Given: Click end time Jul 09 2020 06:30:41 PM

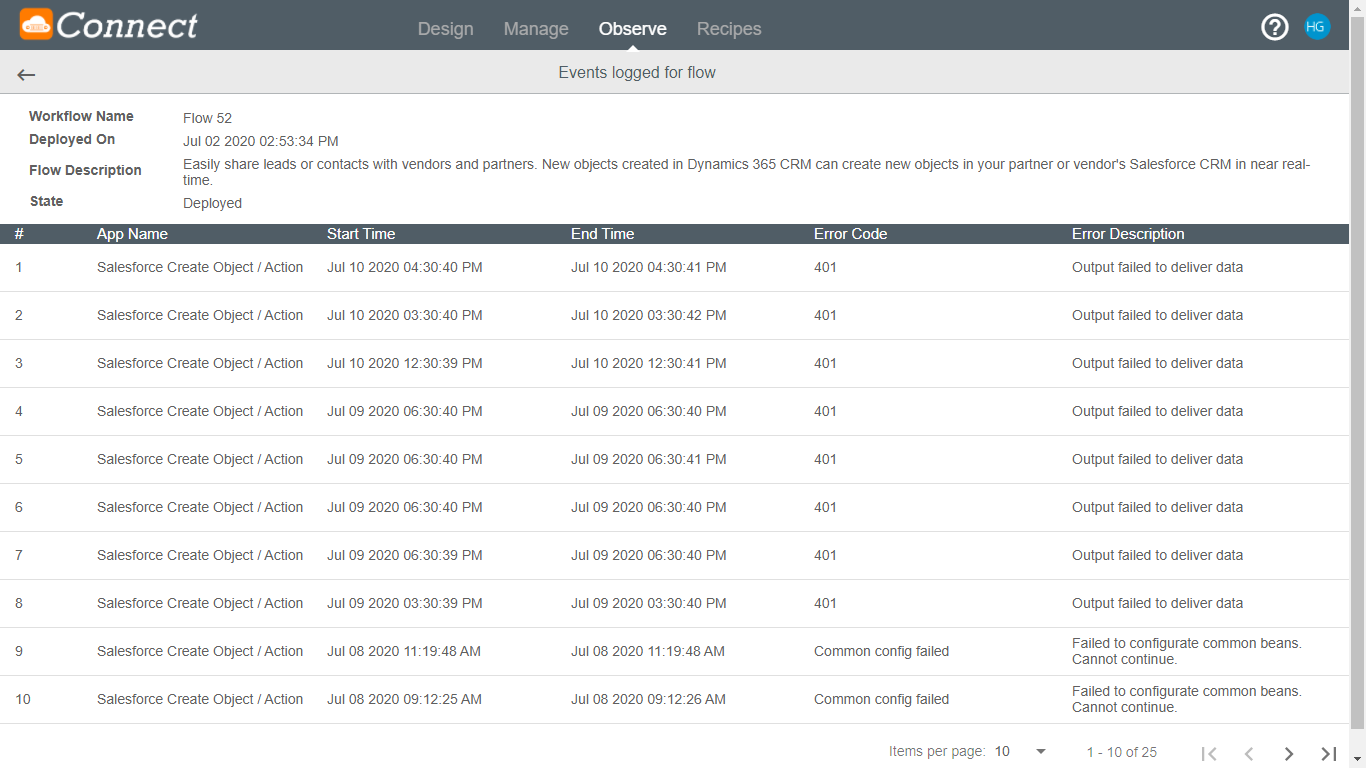Looking at the screenshot, I should pyautogui.click(x=649, y=459).
